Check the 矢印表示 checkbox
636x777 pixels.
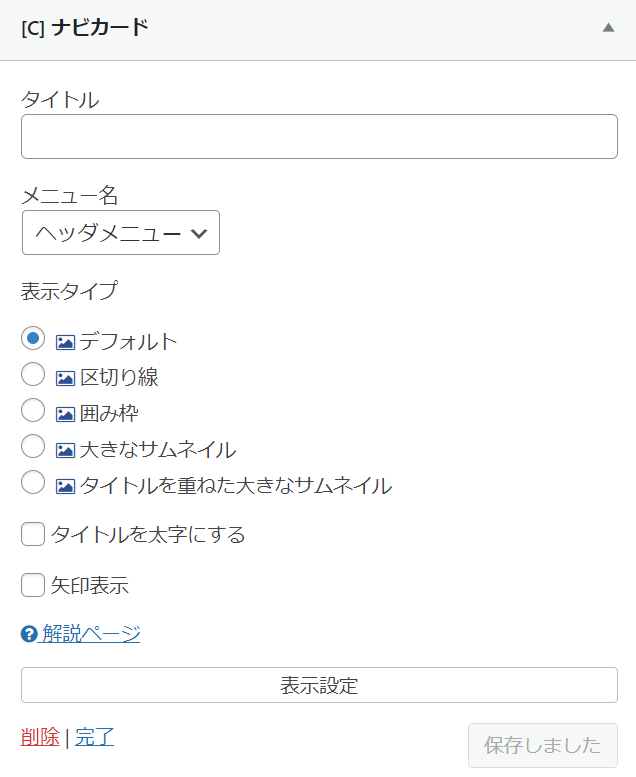point(33,585)
